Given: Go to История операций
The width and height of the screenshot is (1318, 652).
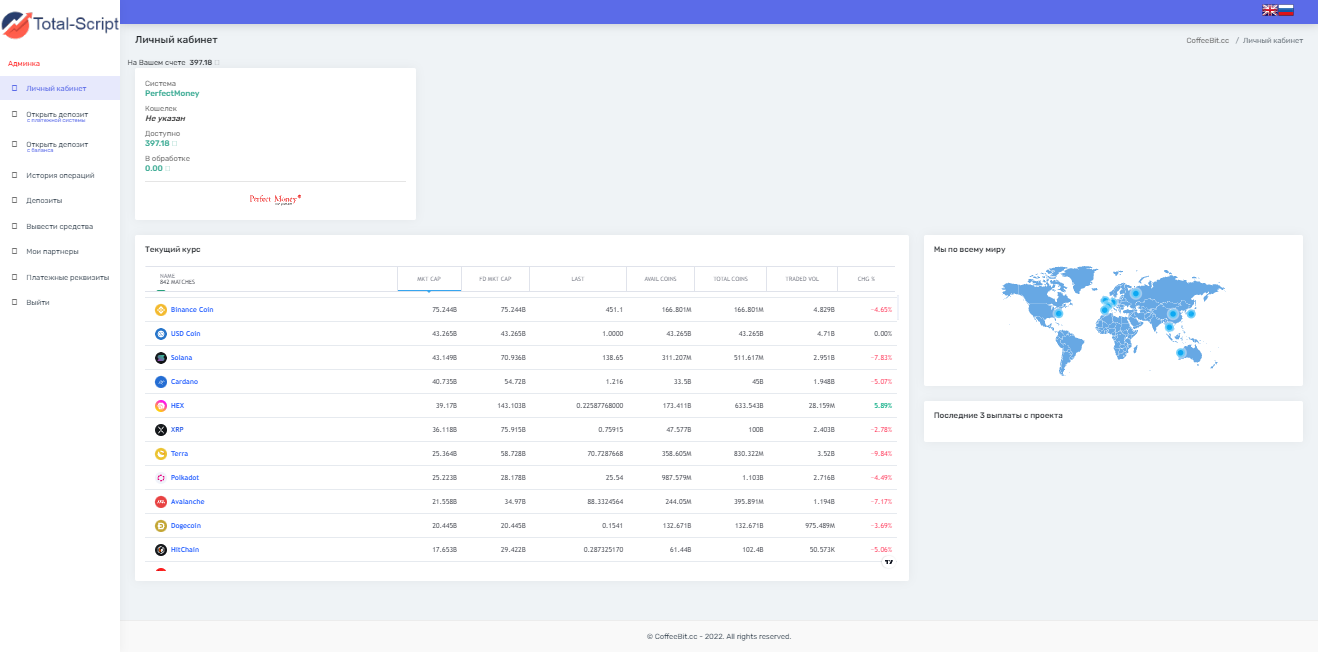Looking at the screenshot, I should click(x=59, y=175).
